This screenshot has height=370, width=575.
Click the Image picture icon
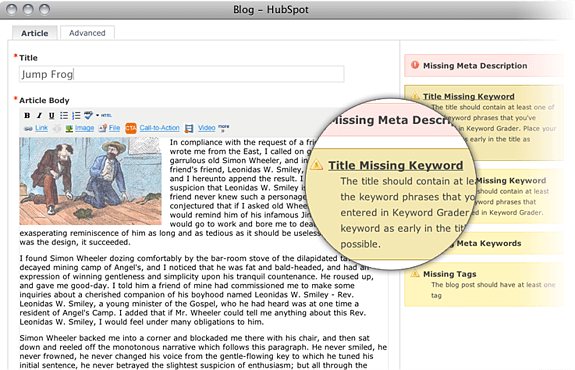click(69, 128)
